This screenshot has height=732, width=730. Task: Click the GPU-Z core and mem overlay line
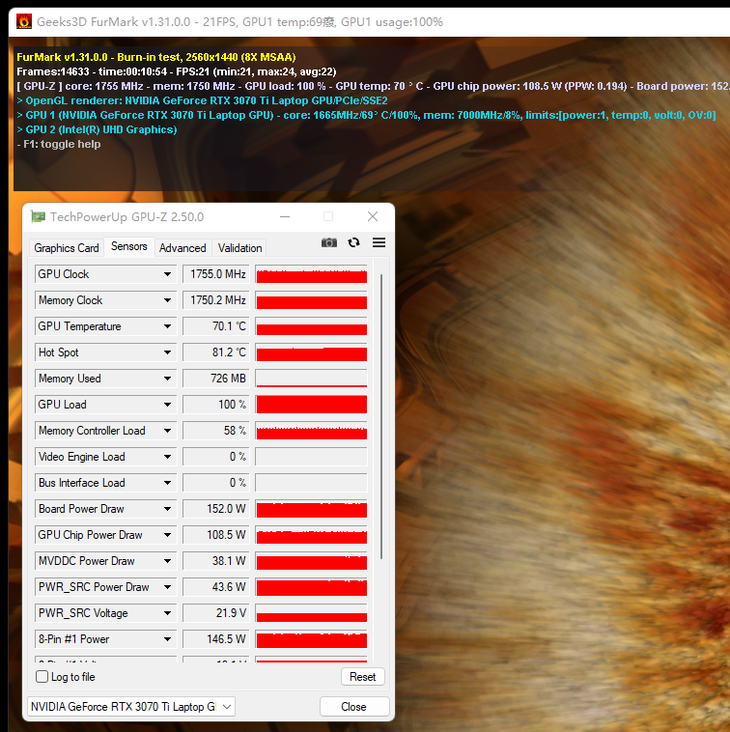(x=373, y=86)
